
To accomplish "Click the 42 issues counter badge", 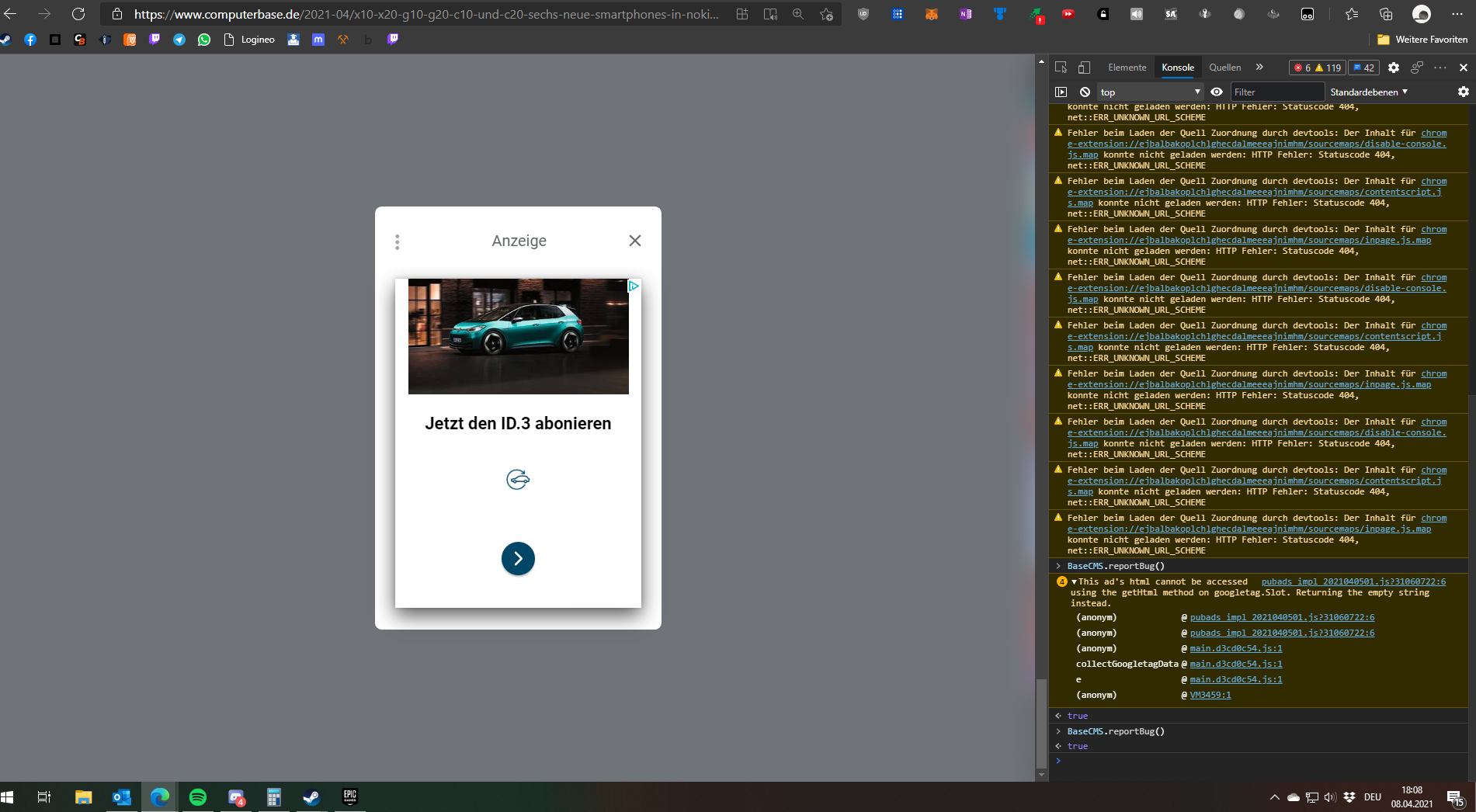I will (x=1363, y=68).
